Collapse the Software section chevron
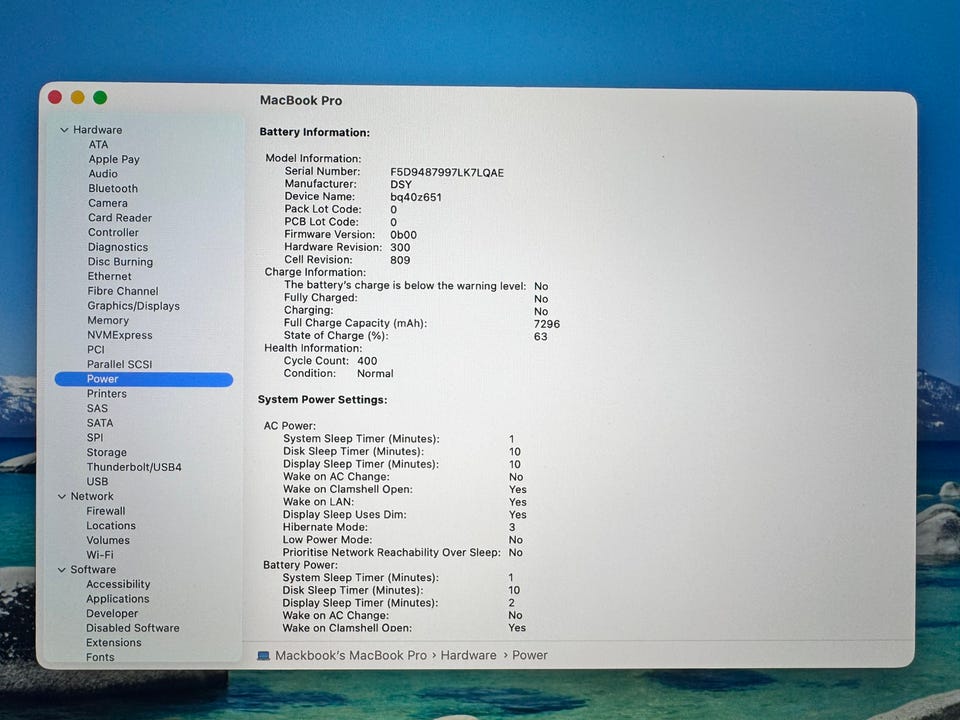The width and height of the screenshot is (960, 720). (61, 570)
